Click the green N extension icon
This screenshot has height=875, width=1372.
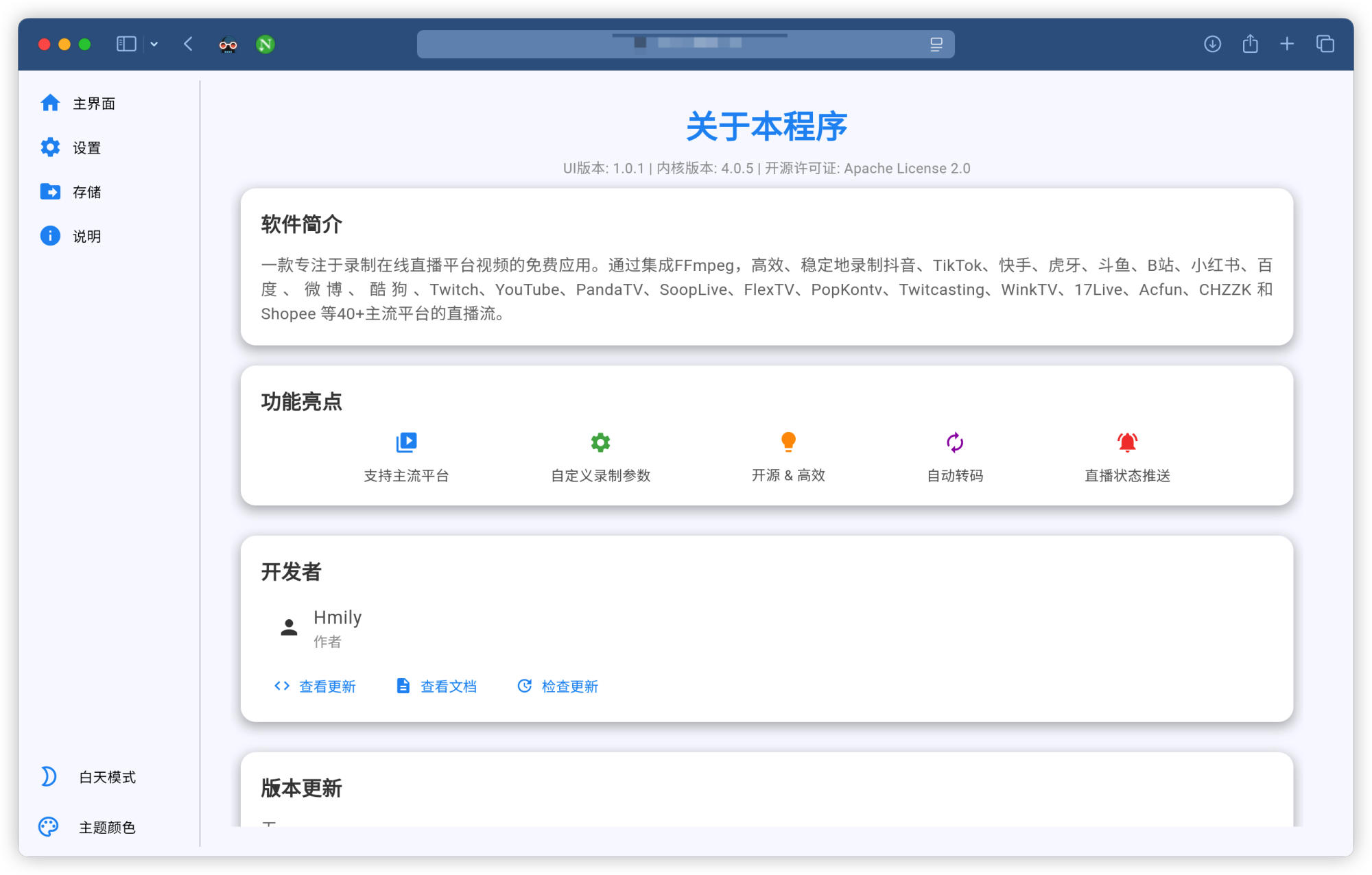(x=265, y=45)
